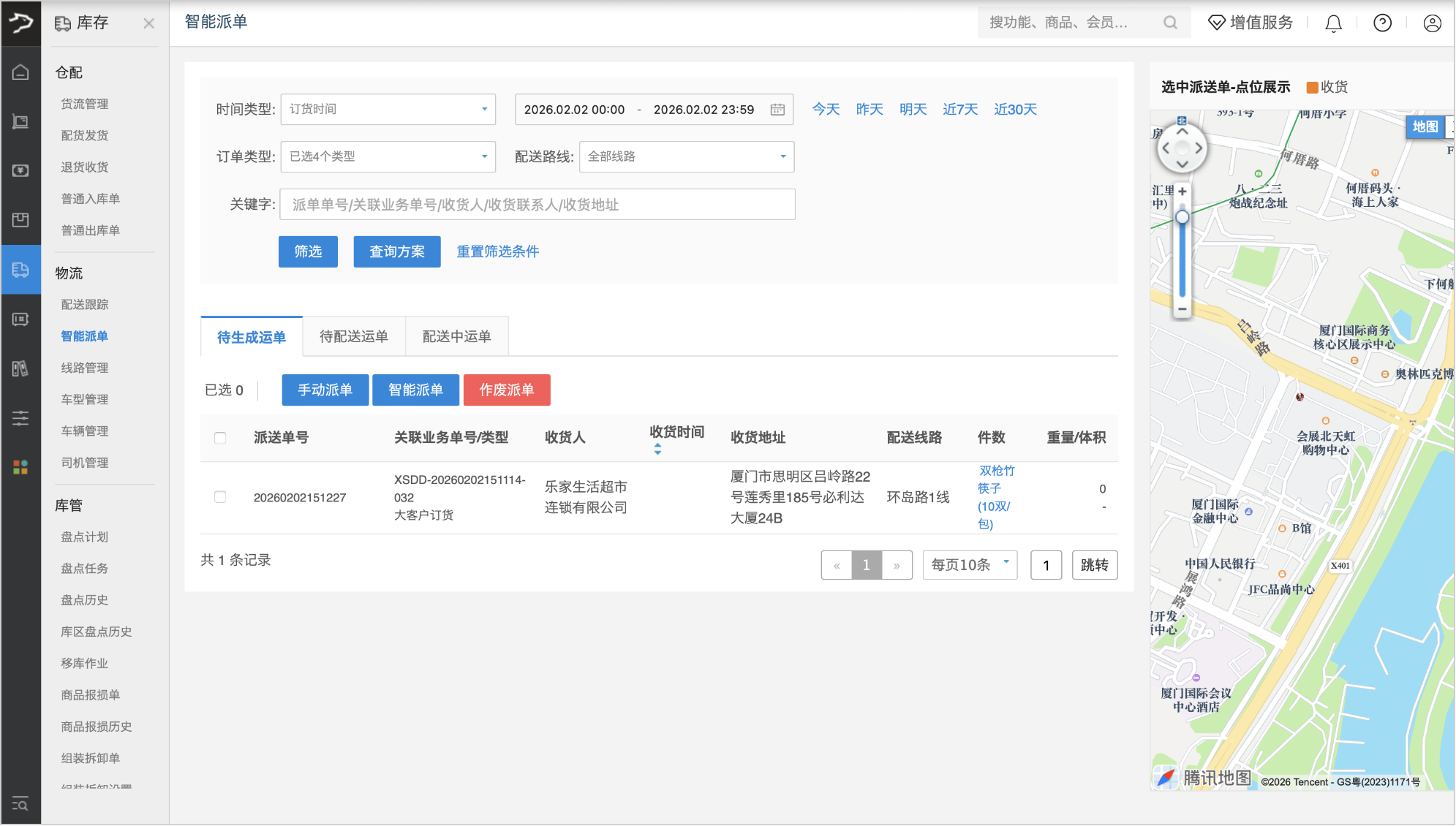
Task: Click the map zoom out minus button
Action: [x=1182, y=309]
